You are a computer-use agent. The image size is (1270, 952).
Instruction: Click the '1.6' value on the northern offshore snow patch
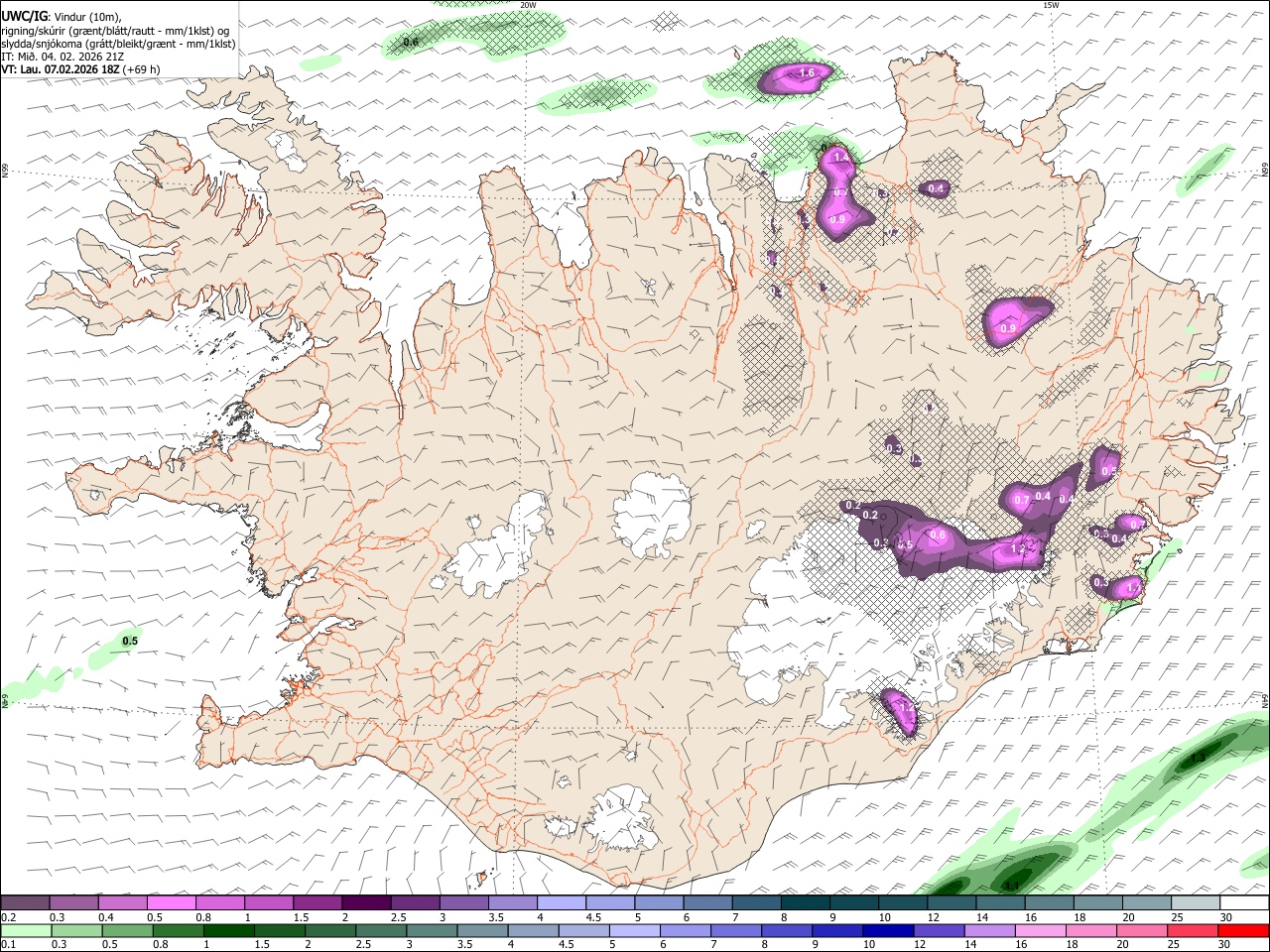[807, 72]
